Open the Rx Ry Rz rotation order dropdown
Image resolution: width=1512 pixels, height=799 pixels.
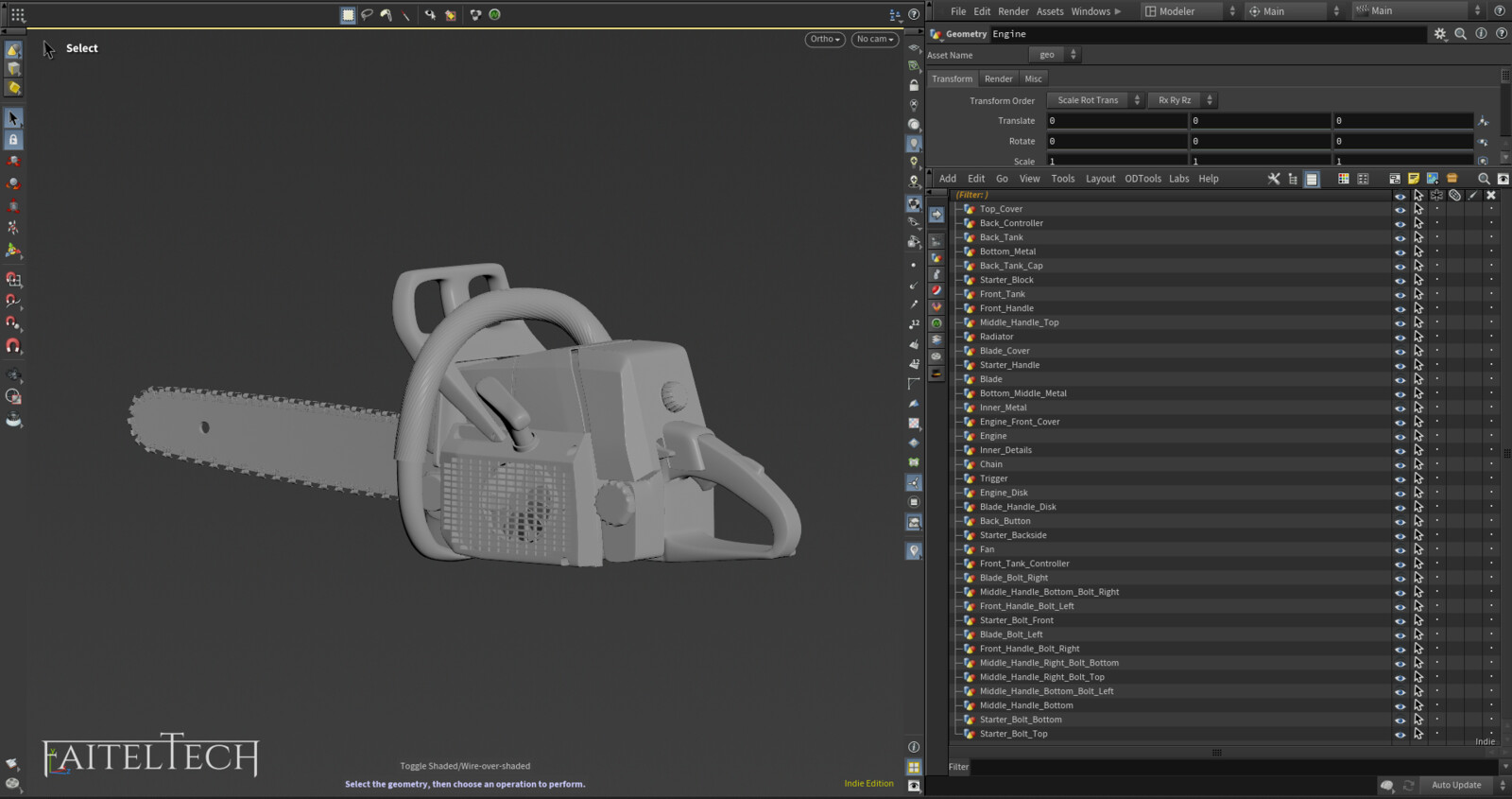pos(1182,100)
